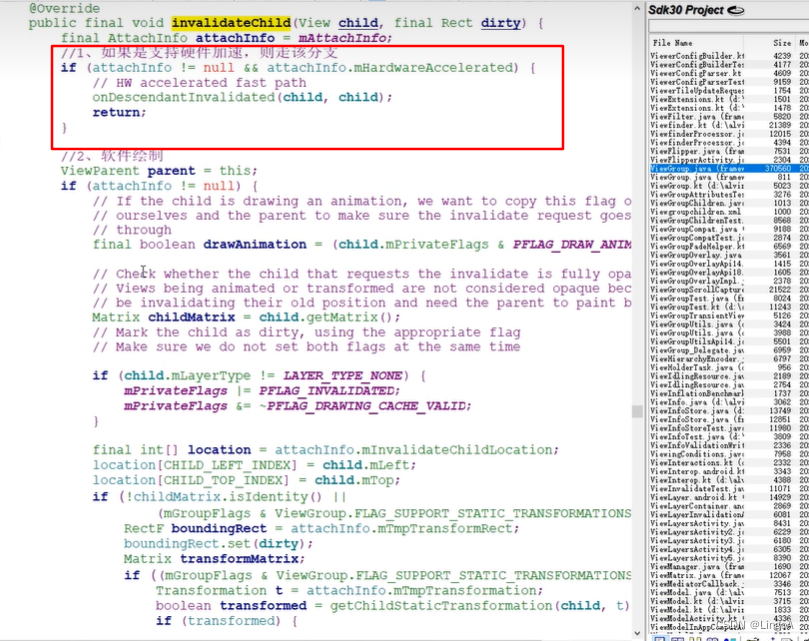The image size is (809, 641).
Task: Select ViewFlipperActivity in the project list
Action: coord(729,160)
